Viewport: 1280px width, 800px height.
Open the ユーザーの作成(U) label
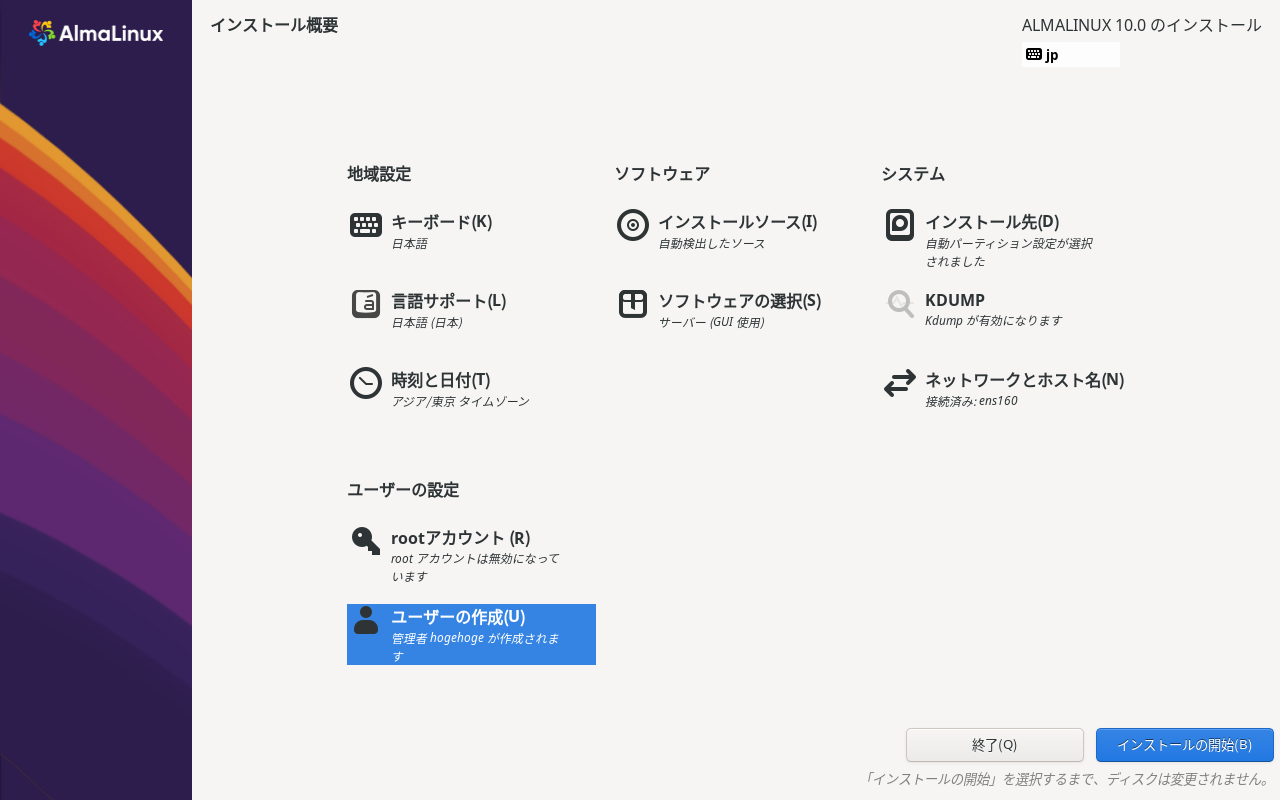coord(458,617)
